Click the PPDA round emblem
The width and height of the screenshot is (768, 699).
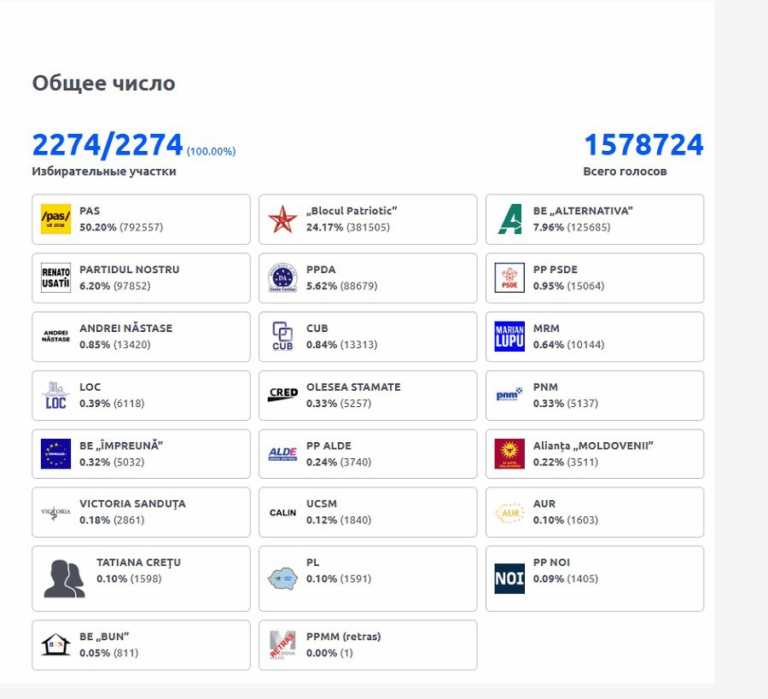pos(283,278)
